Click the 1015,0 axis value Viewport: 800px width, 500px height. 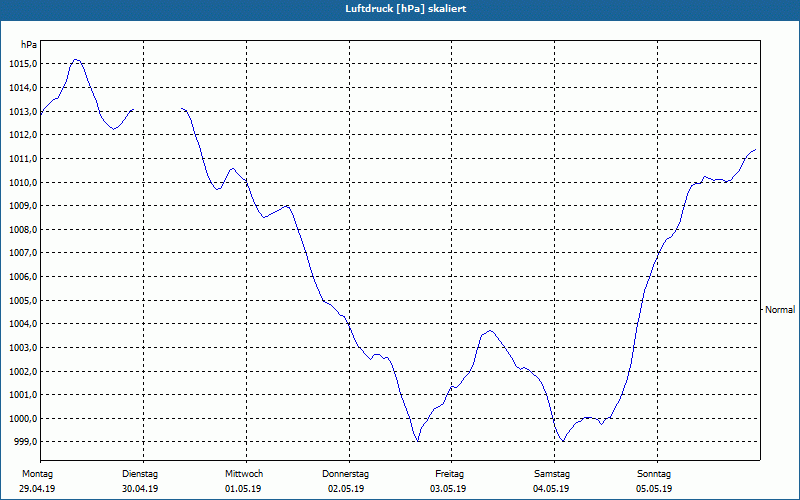(x=23, y=64)
